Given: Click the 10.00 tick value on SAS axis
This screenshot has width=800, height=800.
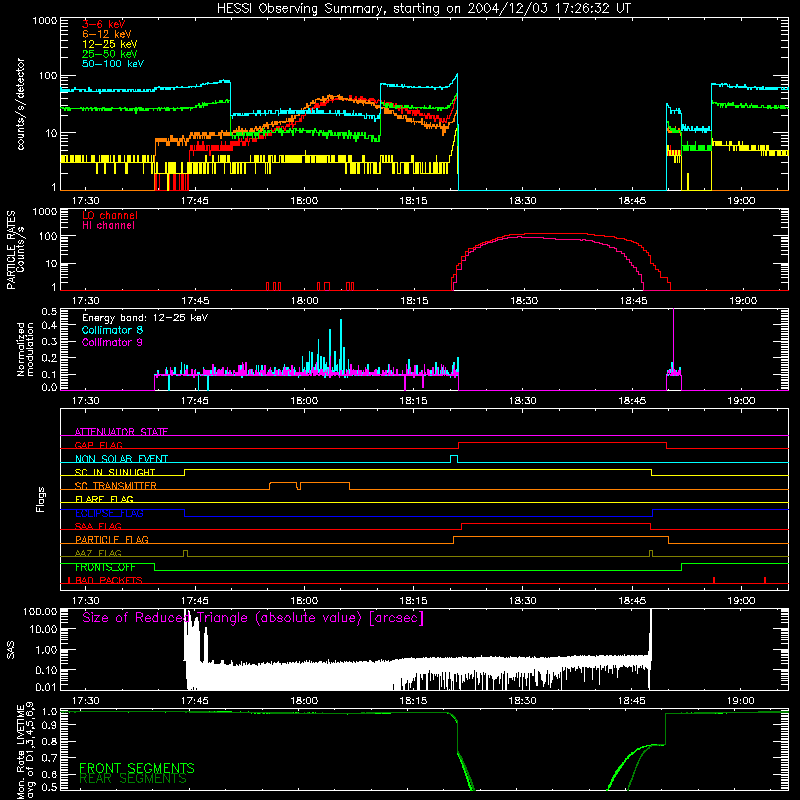Looking at the screenshot, I should (43, 629).
